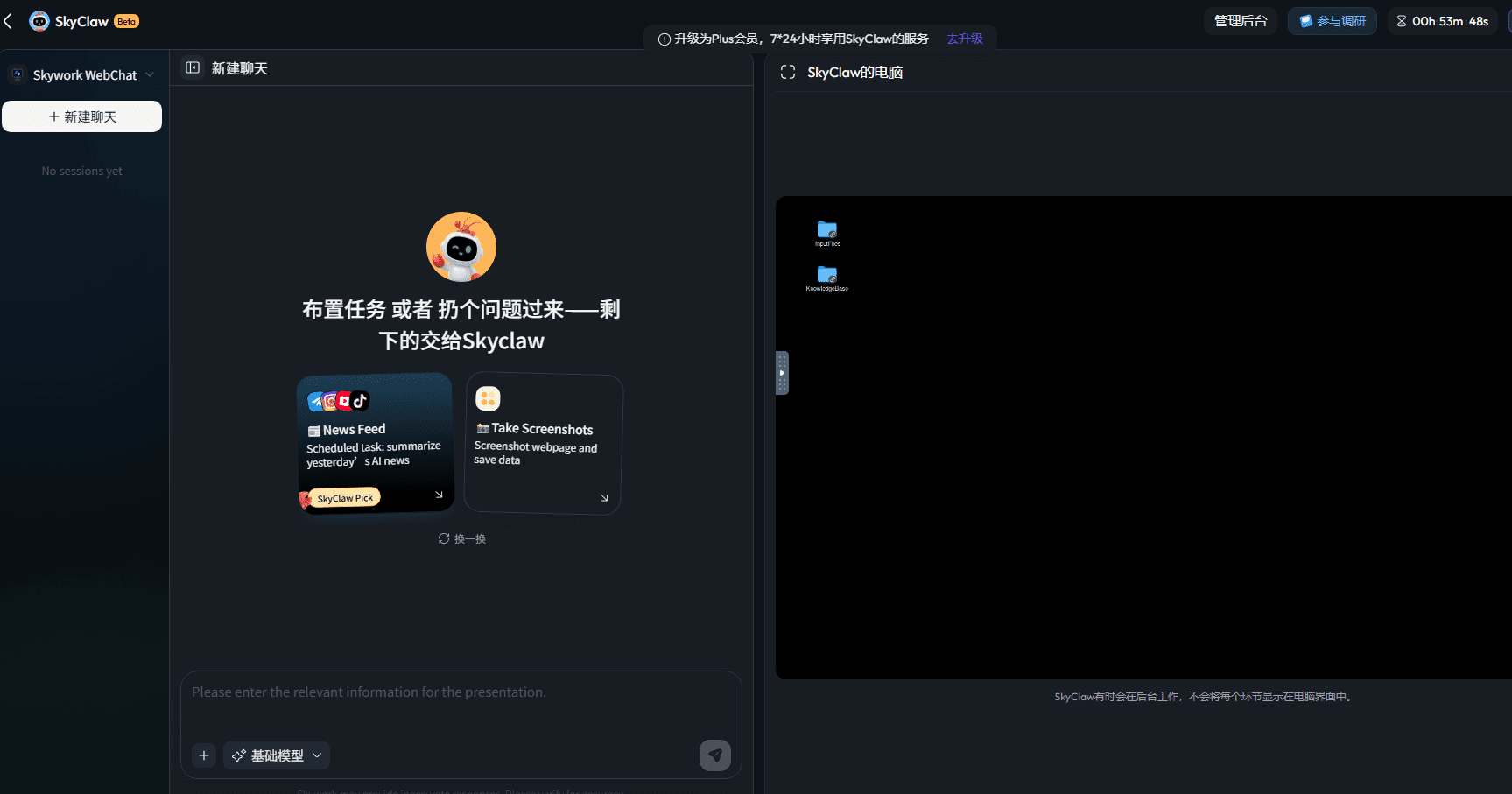Select the Take Screenshots task card
The image size is (1512, 794).
pos(543,444)
